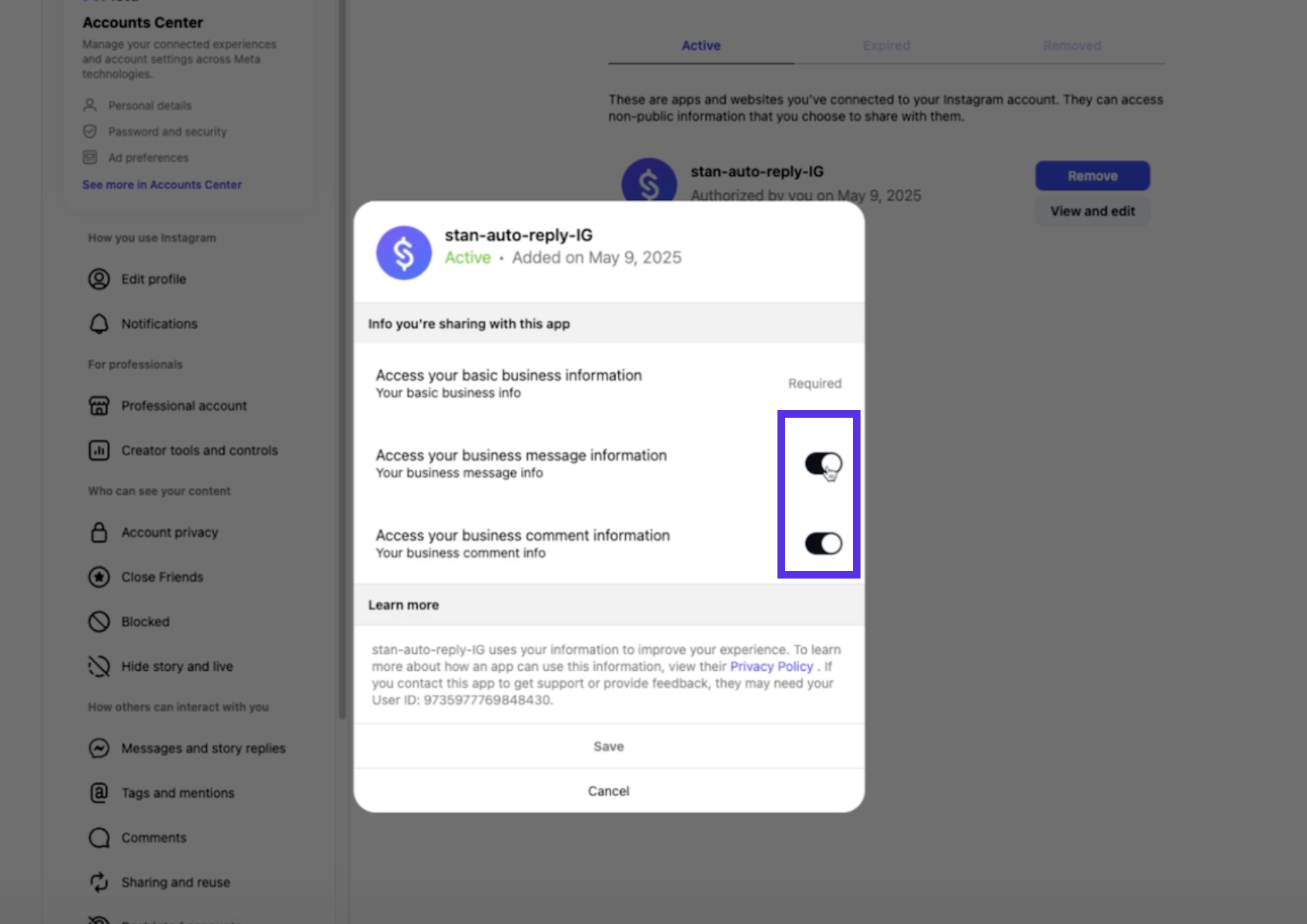Open Notifications settings

point(159,324)
